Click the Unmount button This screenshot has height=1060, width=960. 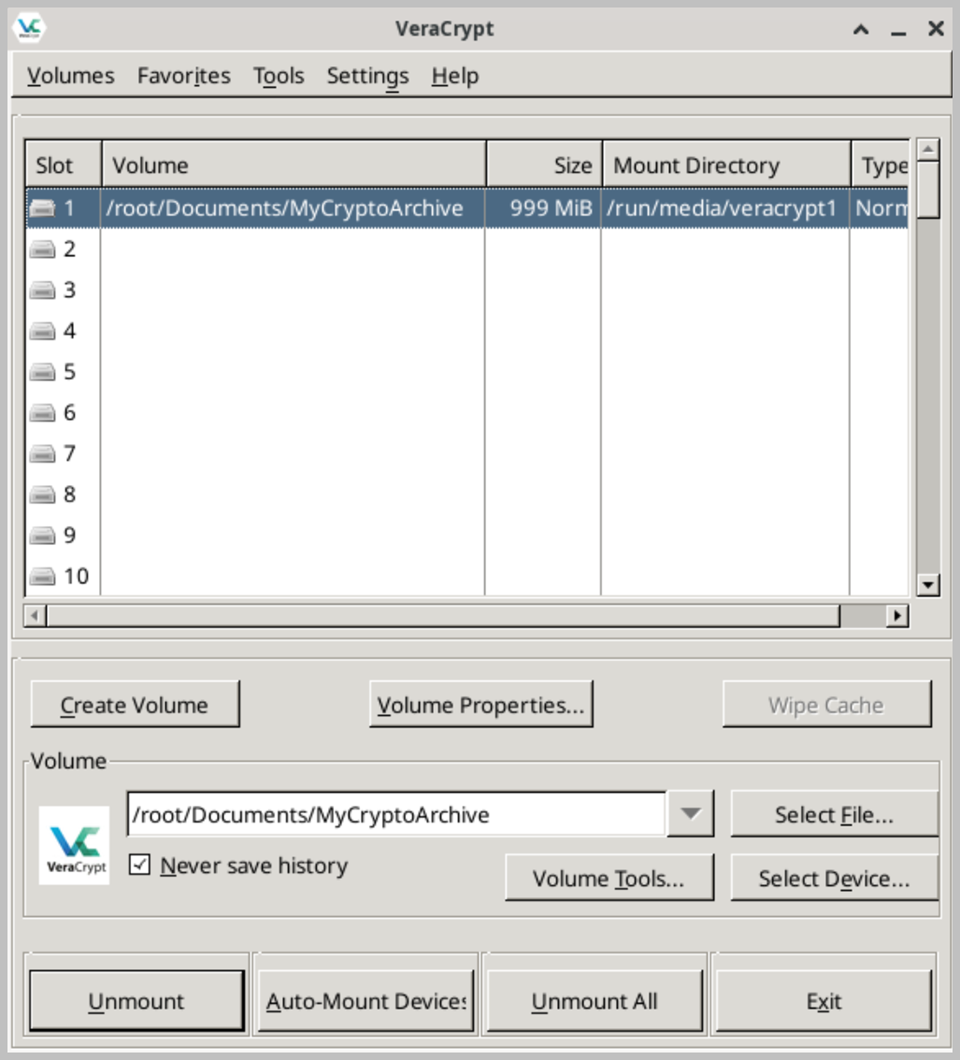point(137,1001)
